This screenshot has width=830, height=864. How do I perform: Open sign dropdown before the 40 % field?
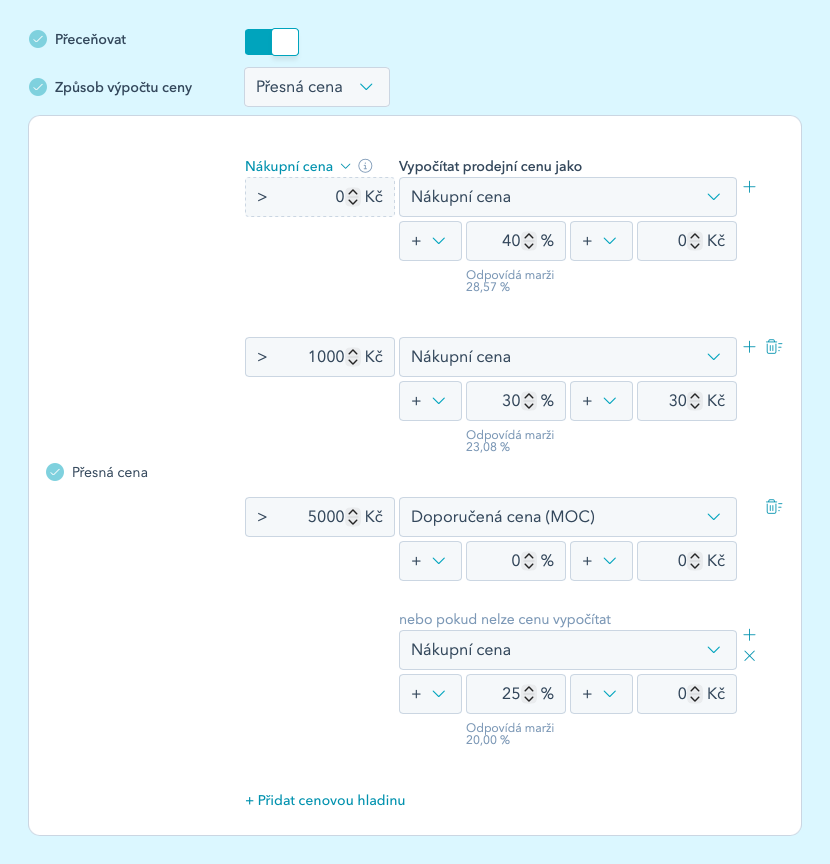coord(430,241)
